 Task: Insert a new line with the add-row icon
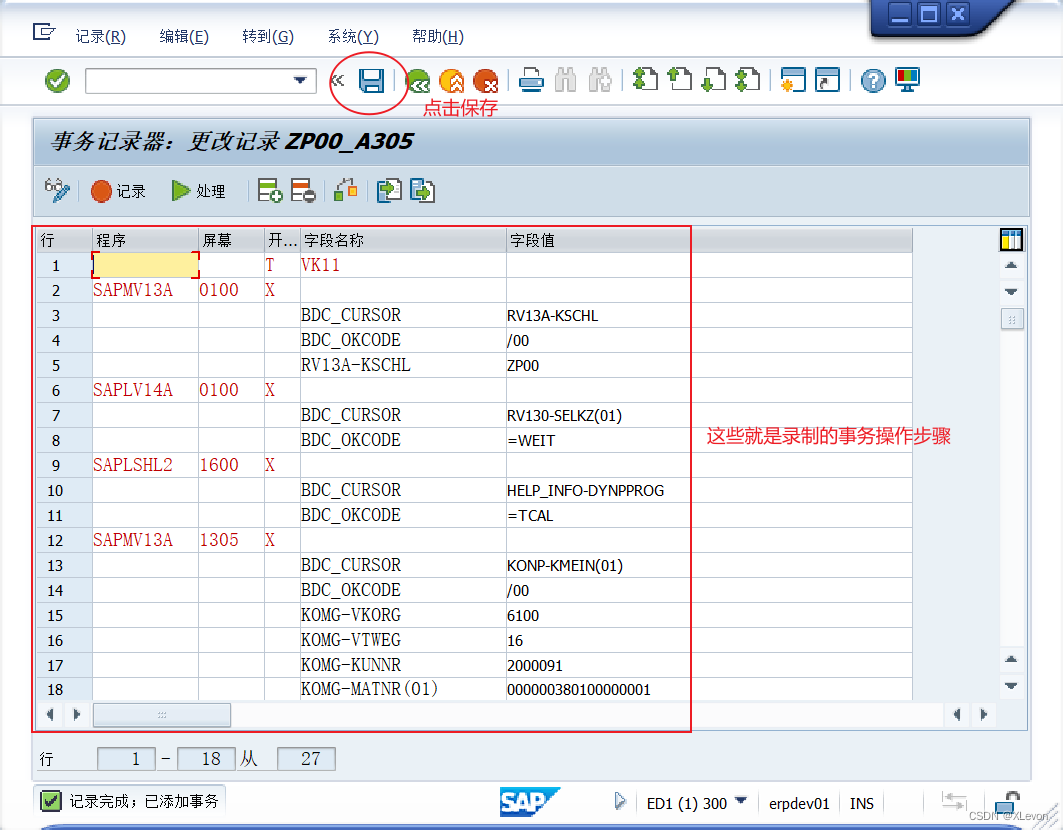(270, 190)
